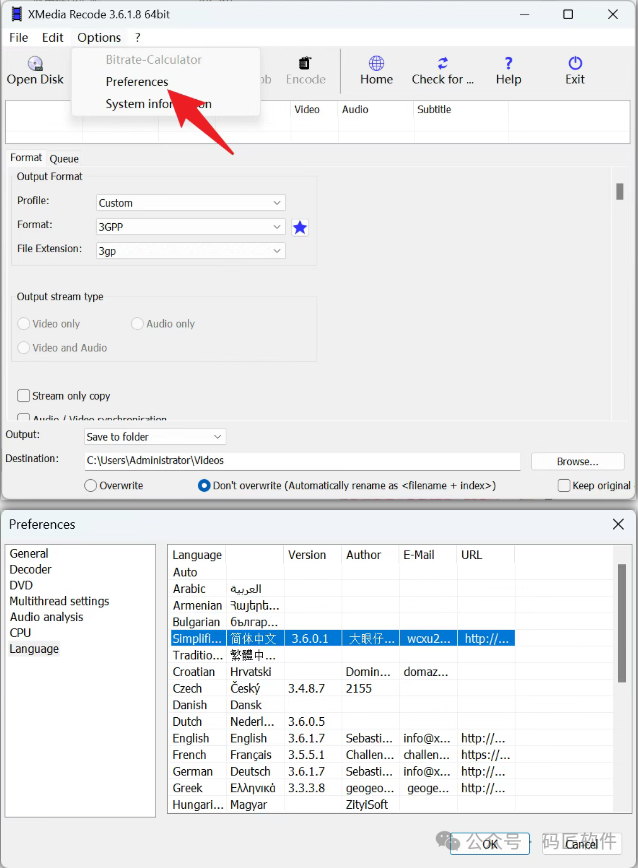Choose Preferences from the Options menu
638x868 pixels.
click(137, 82)
